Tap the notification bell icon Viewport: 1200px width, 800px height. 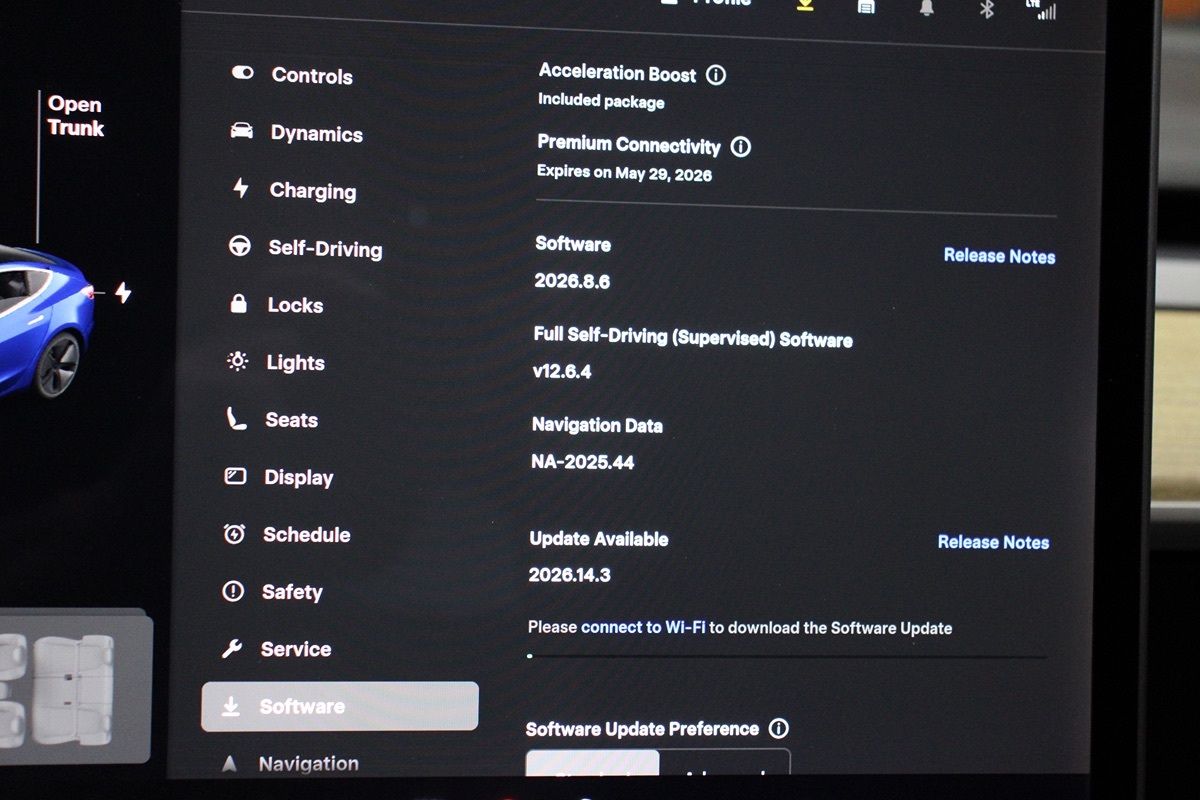point(927,7)
